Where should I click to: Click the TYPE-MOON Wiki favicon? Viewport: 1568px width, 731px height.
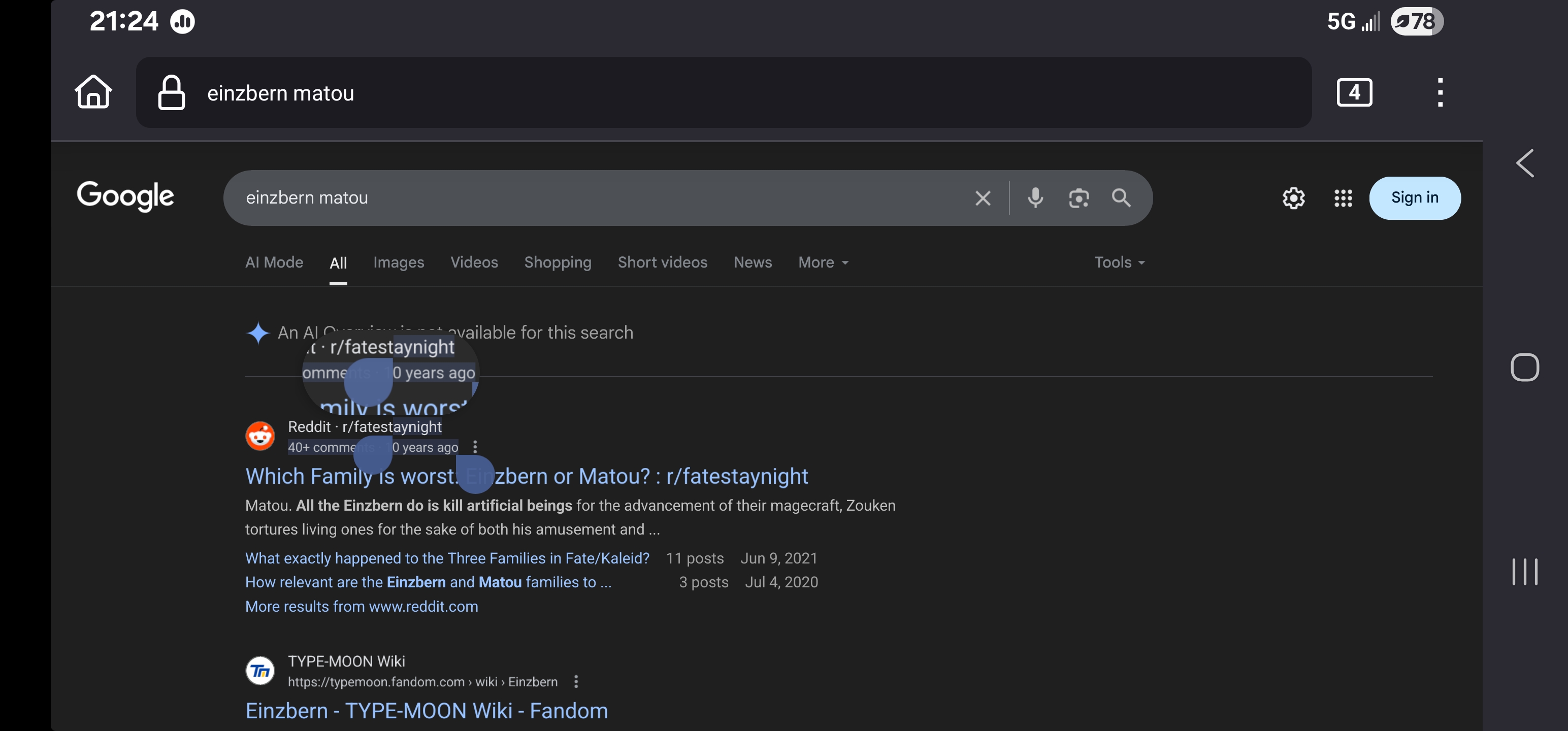coord(260,670)
